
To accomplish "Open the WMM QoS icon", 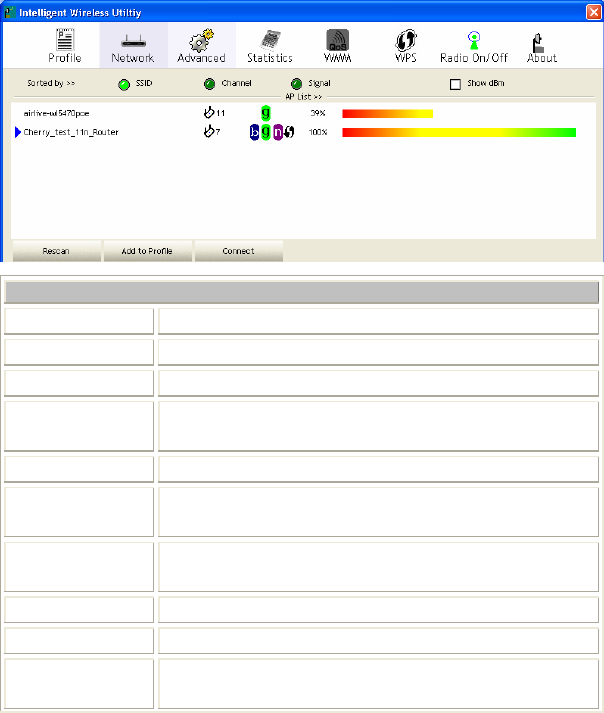I will point(337,40).
